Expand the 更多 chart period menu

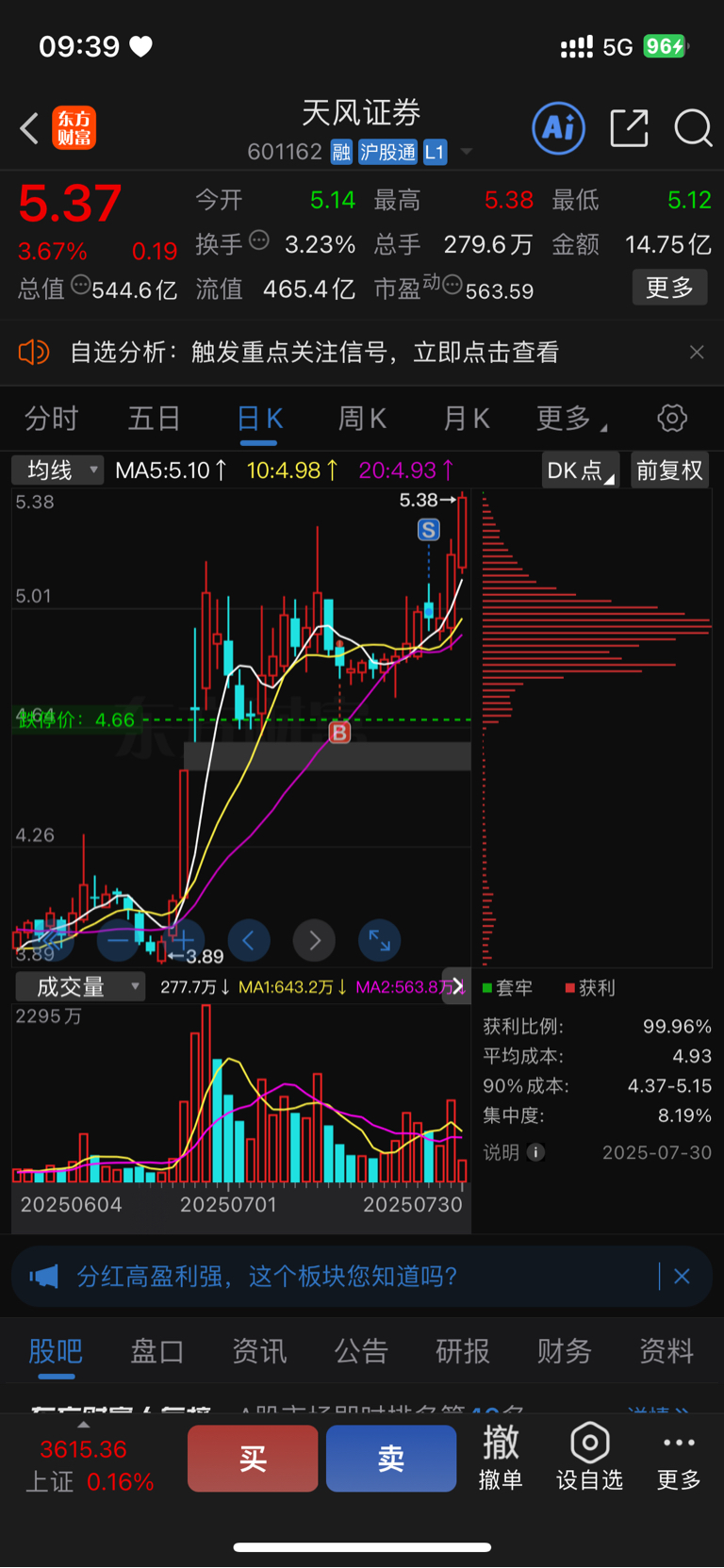pyautogui.click(x=571, y=418)
